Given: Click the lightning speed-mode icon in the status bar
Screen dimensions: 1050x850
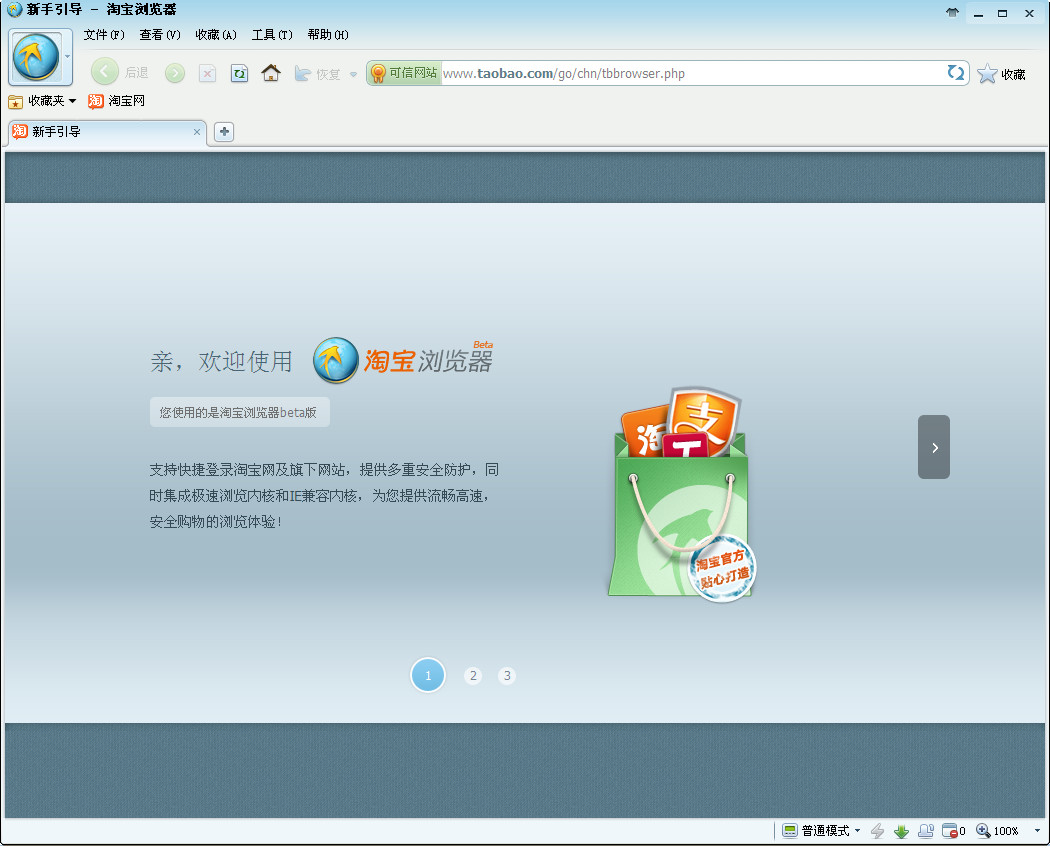Looking at the screenshot, I should 877,831.
